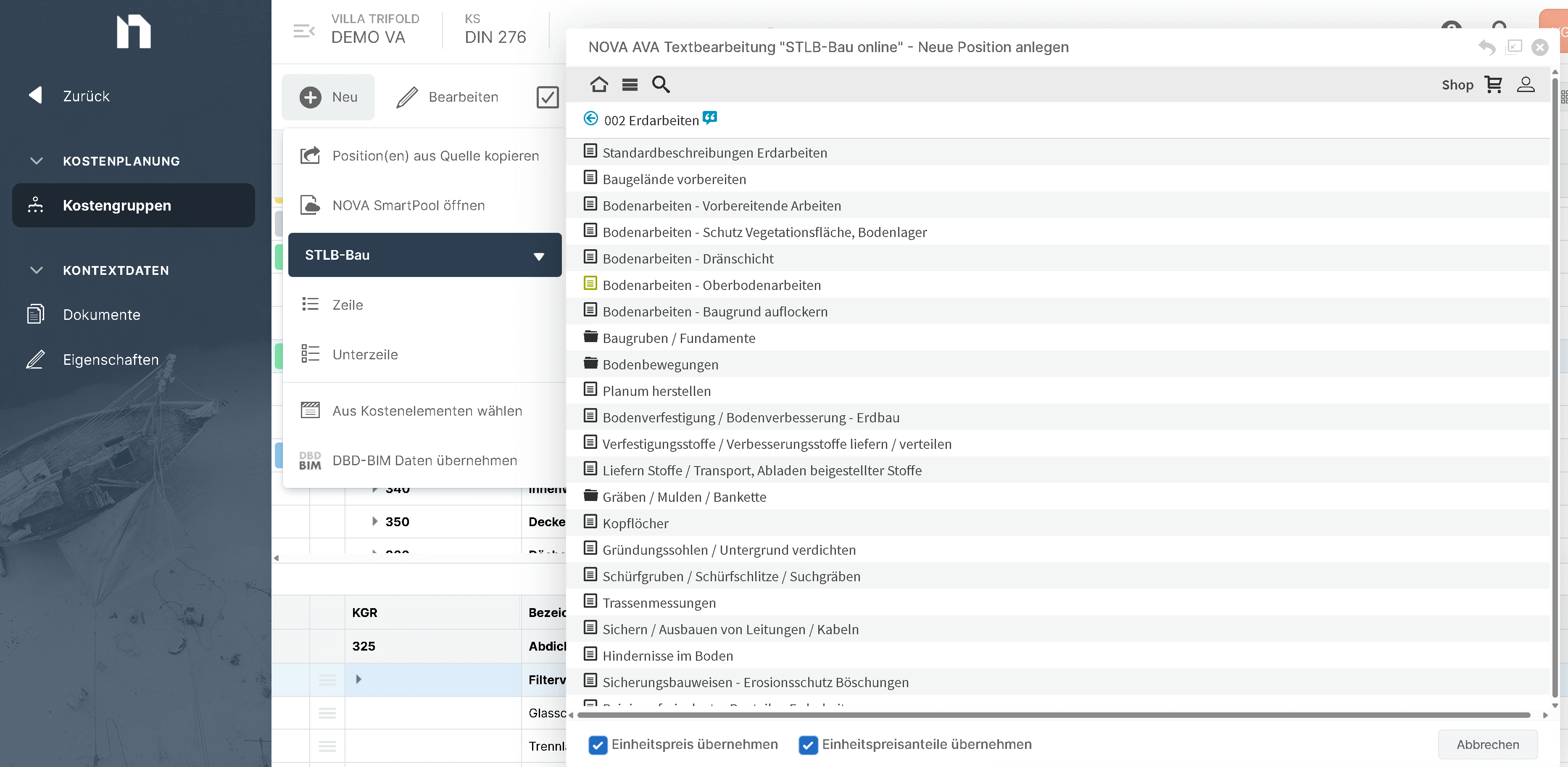
Task: Open the Bodenbewegungen folder icon
Action: coord(590,363)
